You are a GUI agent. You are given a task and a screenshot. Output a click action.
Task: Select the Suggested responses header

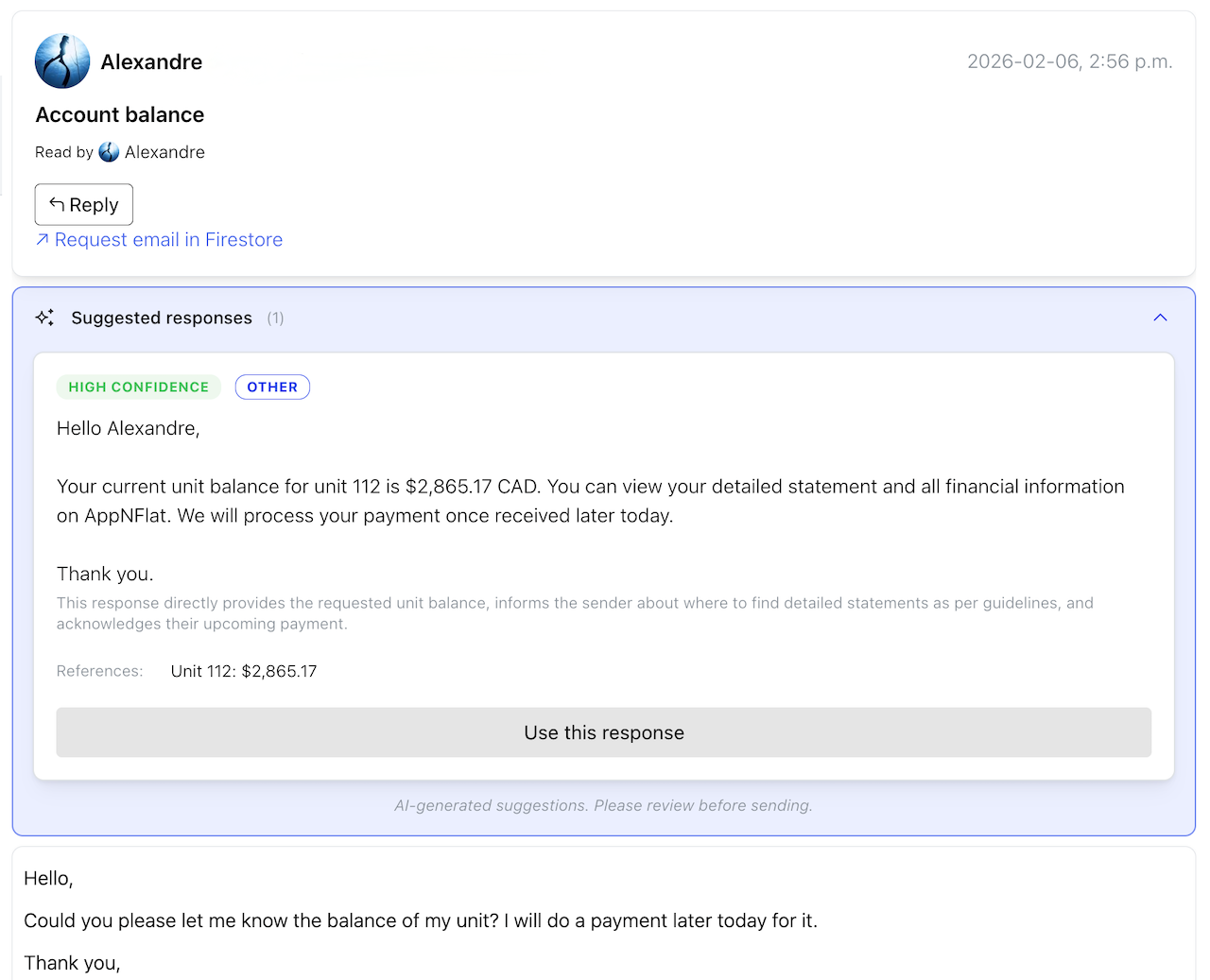click(x=162, y=318)
